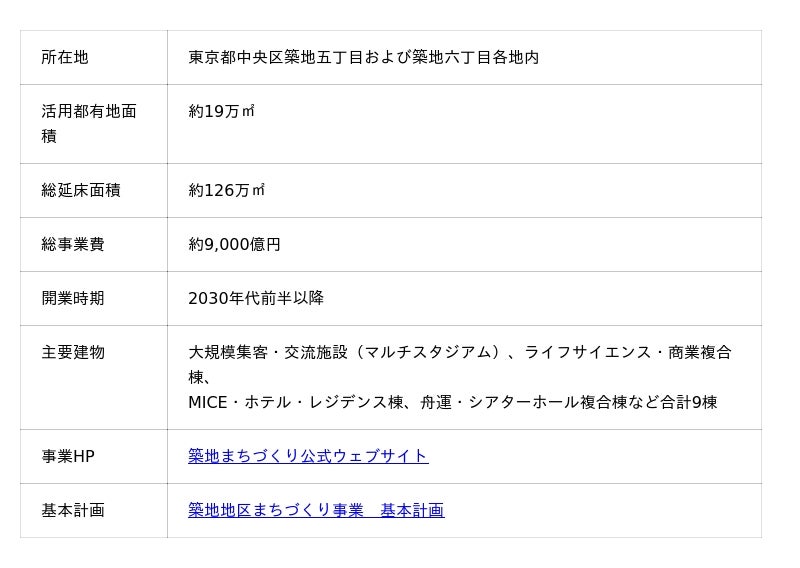Open the 築地地区まちづくり事業 基本計画 link
The width and height of the screenshot is (800, 568).
[x=316, y=510]
